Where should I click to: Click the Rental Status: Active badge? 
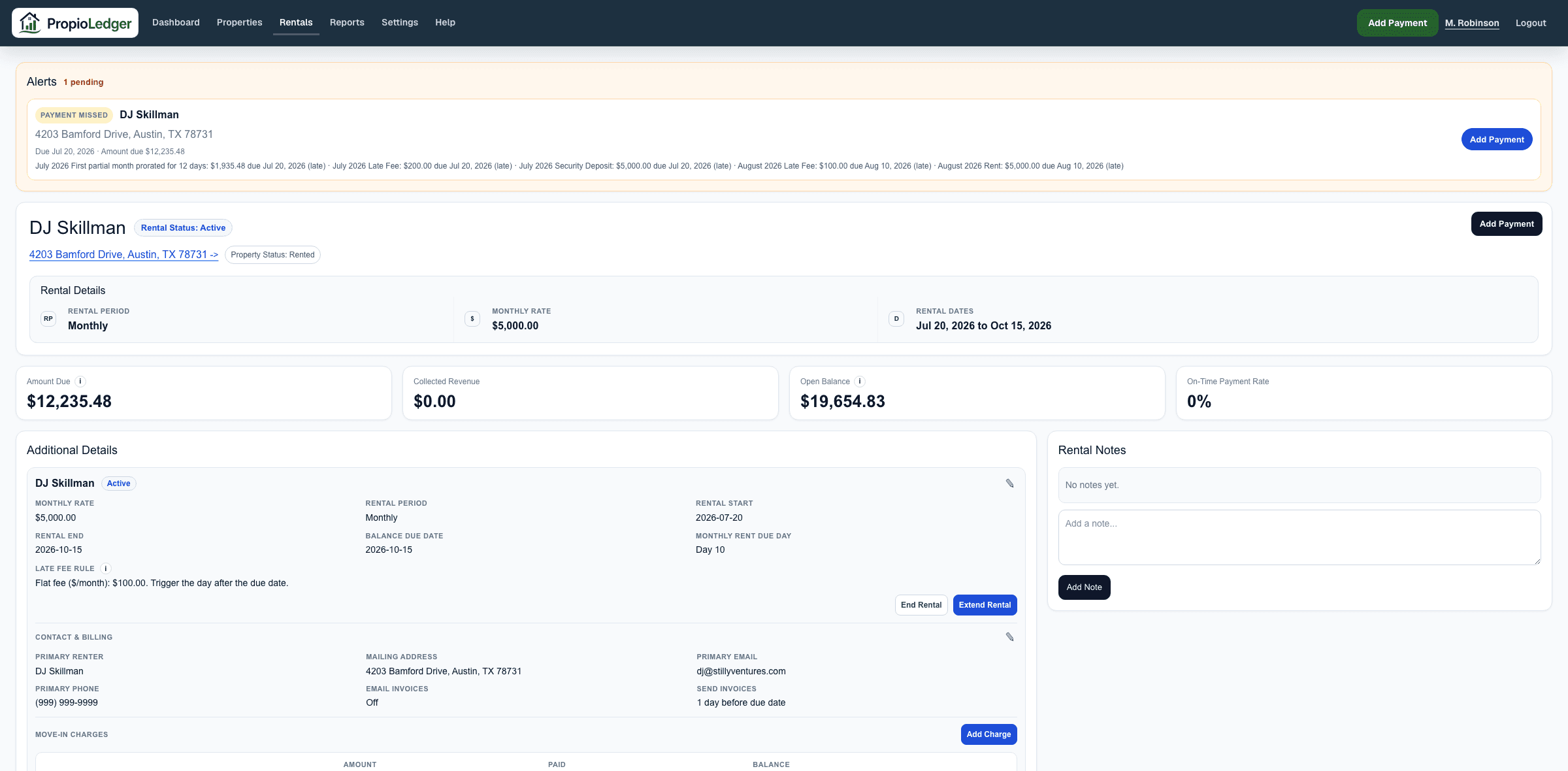point(183,228)
